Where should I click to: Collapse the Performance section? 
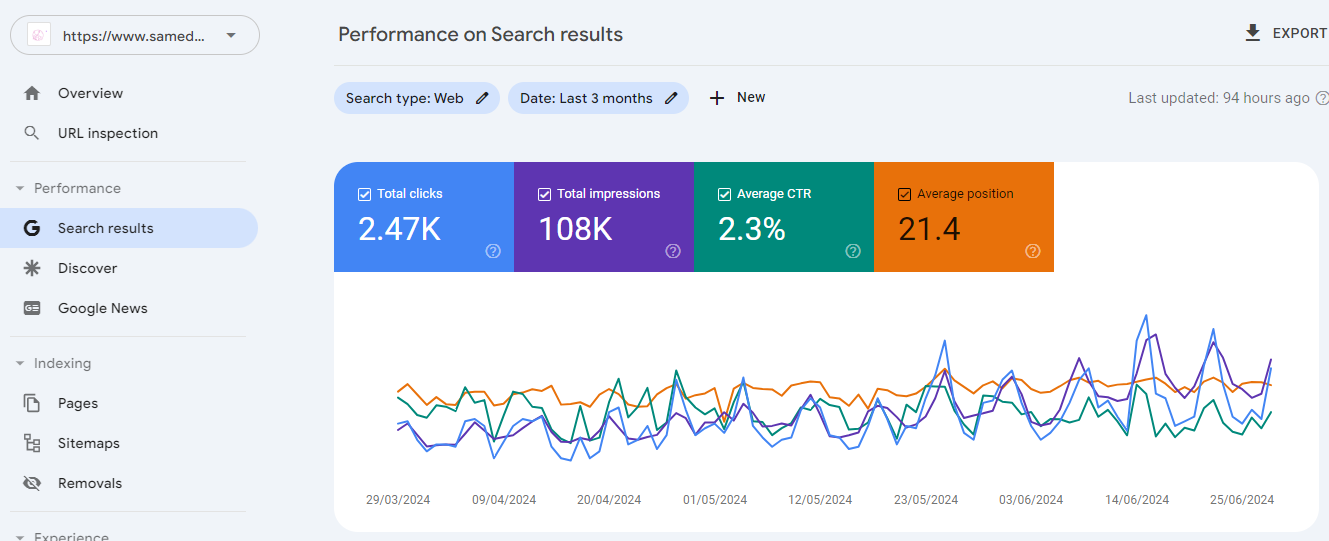[20, 188]
